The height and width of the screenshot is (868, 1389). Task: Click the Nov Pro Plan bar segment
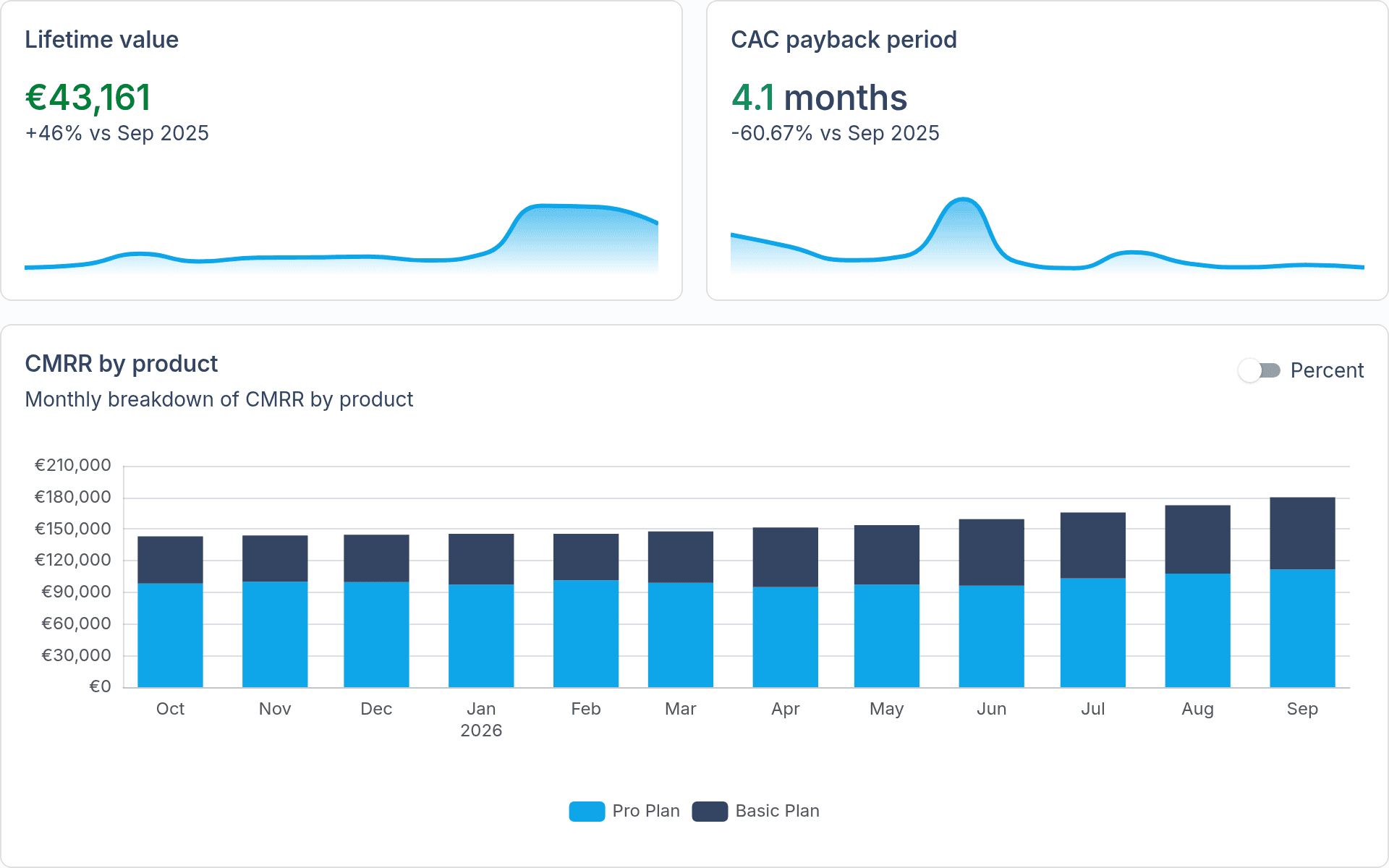click(275, 634)
